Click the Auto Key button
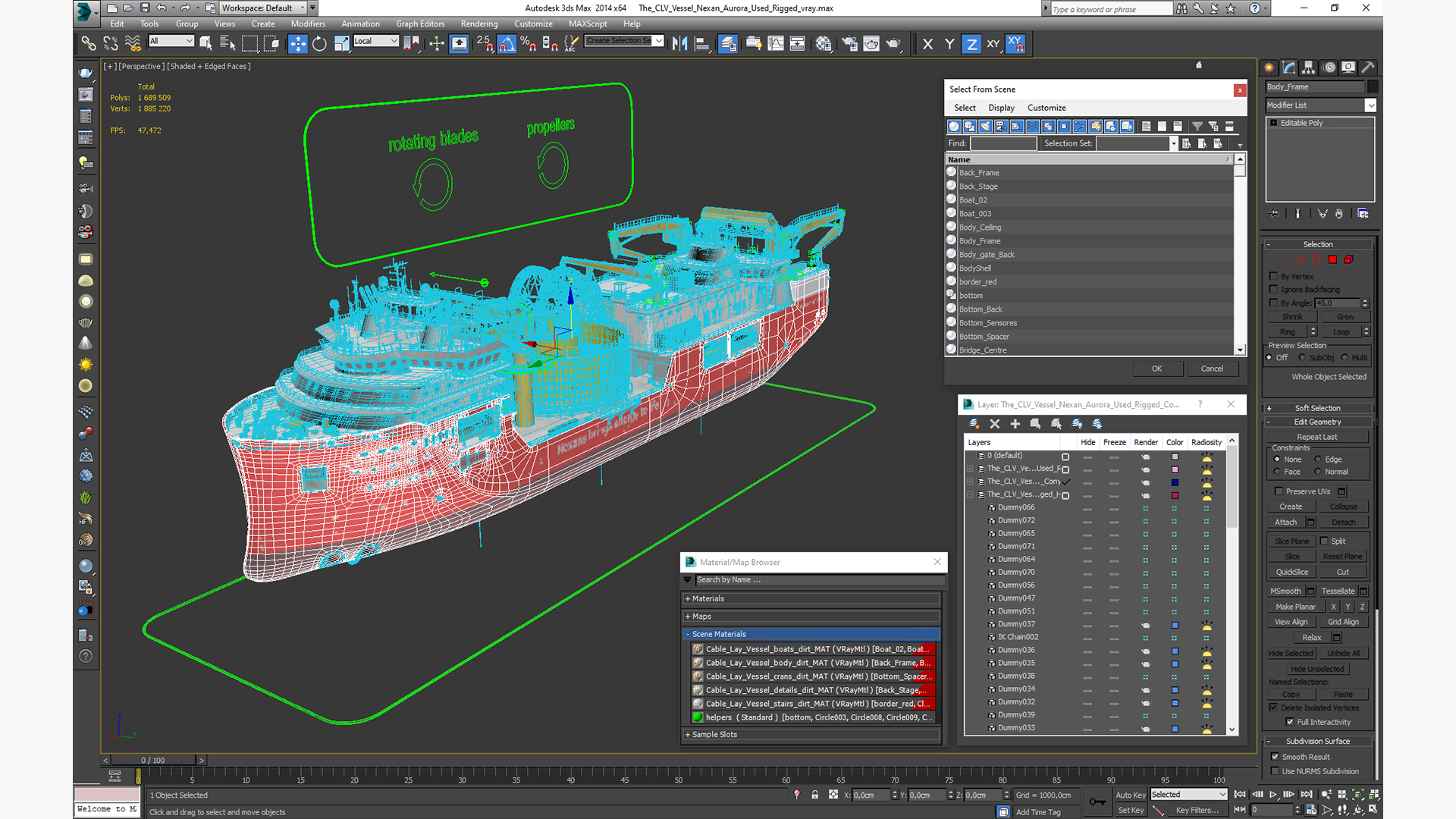Screen dimensions: 1456x819 coord(1130,795)
